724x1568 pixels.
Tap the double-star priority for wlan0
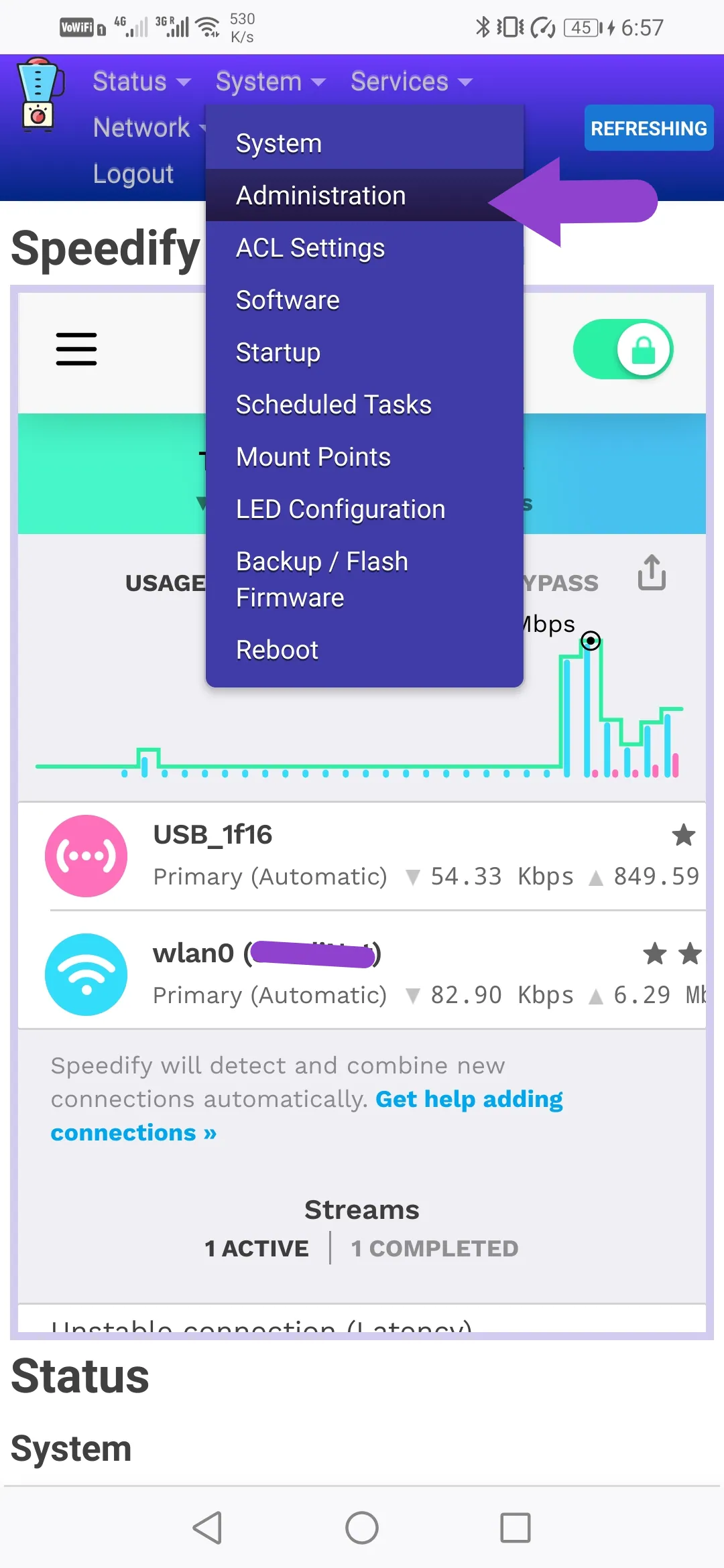[672, 954]
